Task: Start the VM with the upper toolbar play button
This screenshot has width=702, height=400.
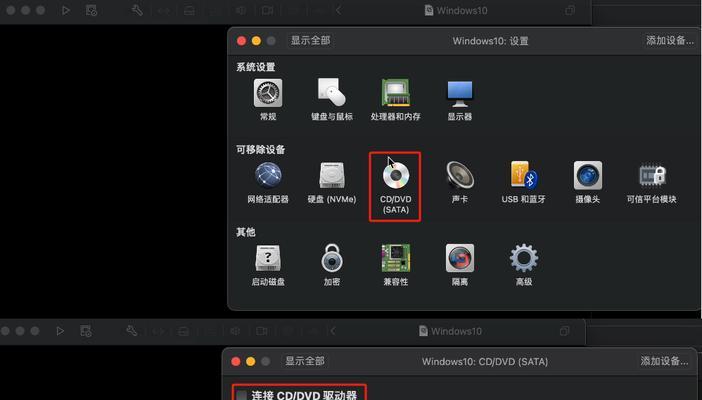Action: click(x=66, y=10)
